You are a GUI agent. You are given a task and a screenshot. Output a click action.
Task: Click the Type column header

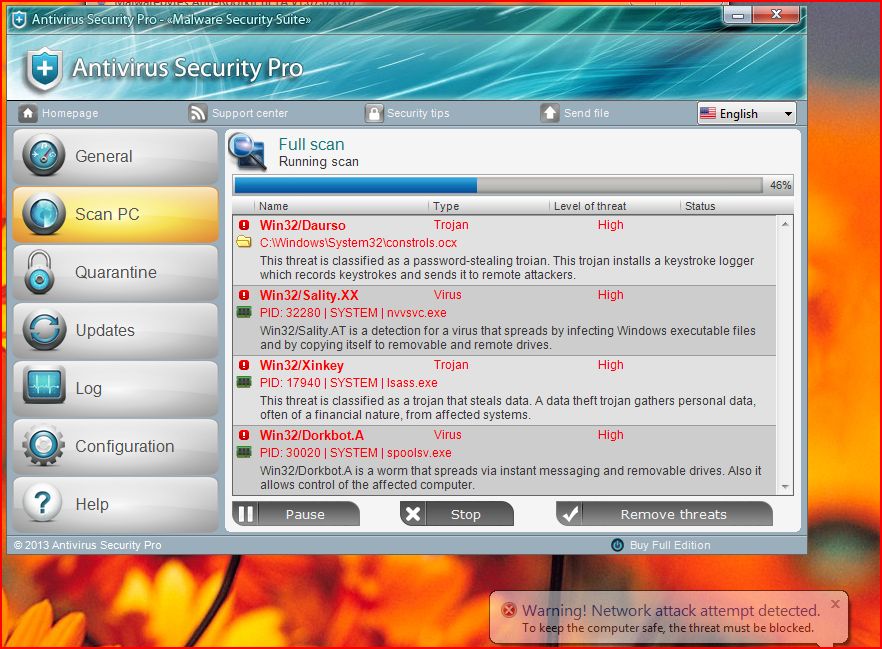pyautogui.click(x=446, y=206)
